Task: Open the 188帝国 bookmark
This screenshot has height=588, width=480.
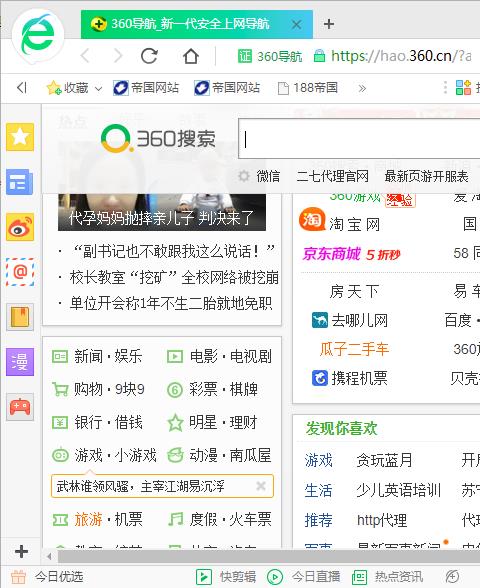Action: 308,88
